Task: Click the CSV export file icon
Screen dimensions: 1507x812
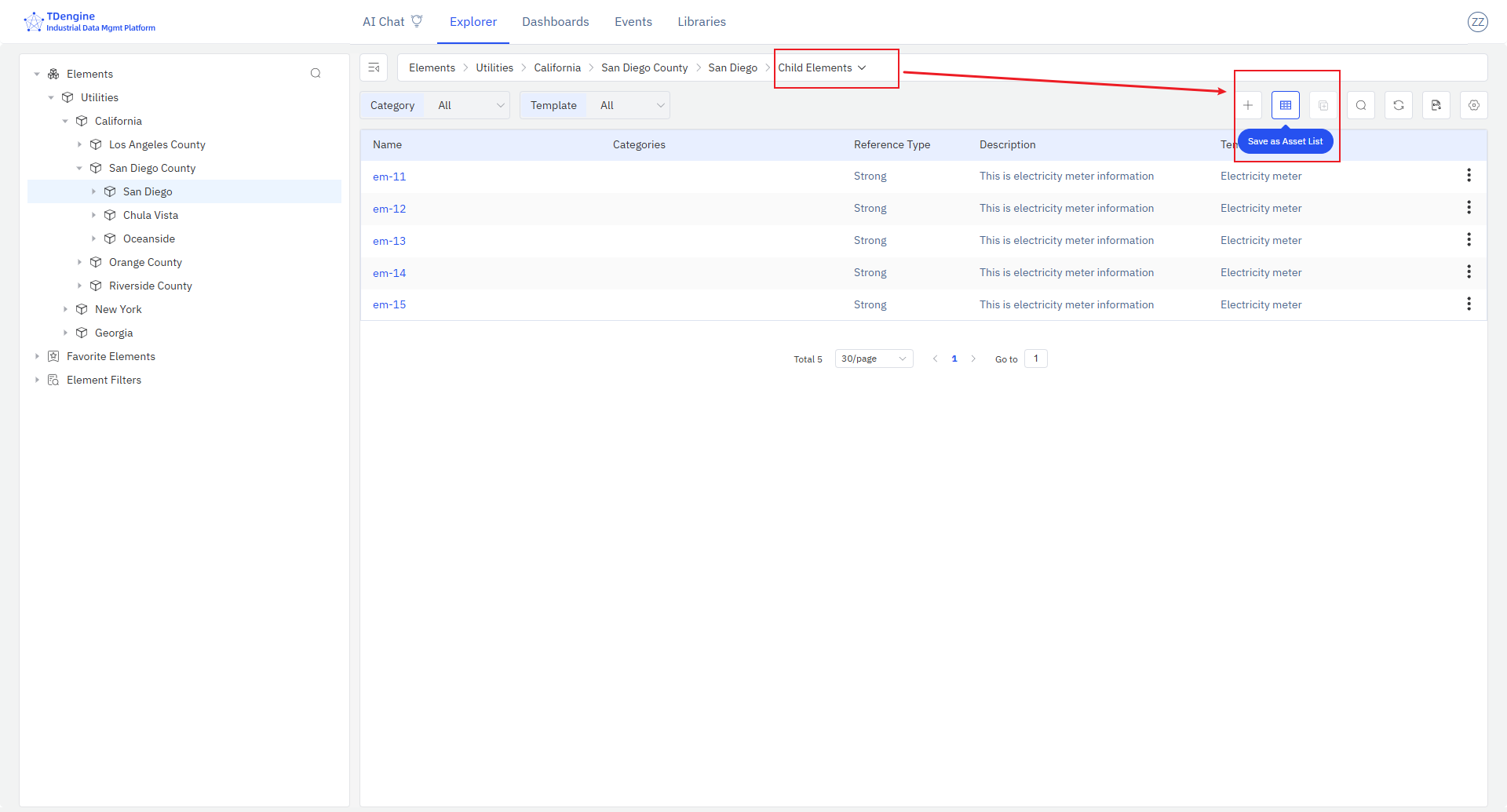Action: click(x=1436, y=105)
